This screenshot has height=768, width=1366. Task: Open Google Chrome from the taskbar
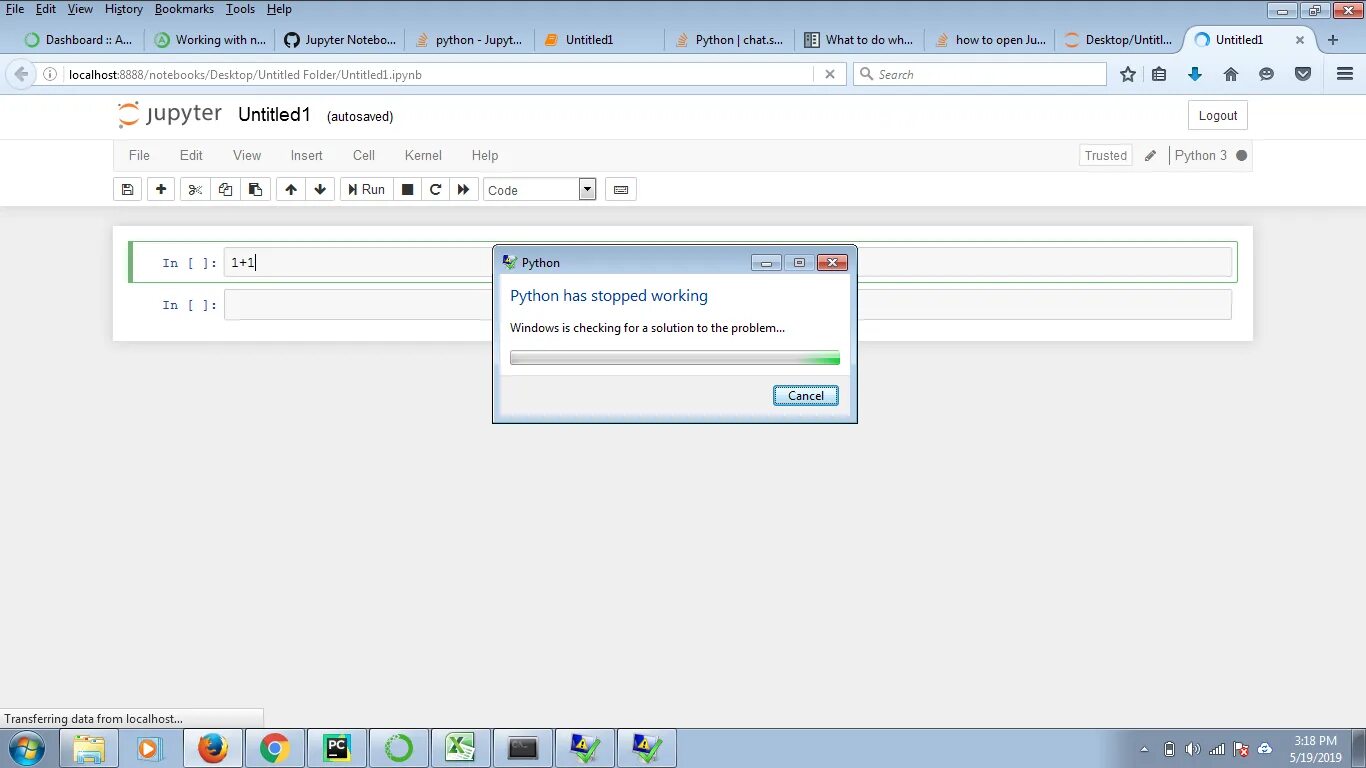[275, 748]
